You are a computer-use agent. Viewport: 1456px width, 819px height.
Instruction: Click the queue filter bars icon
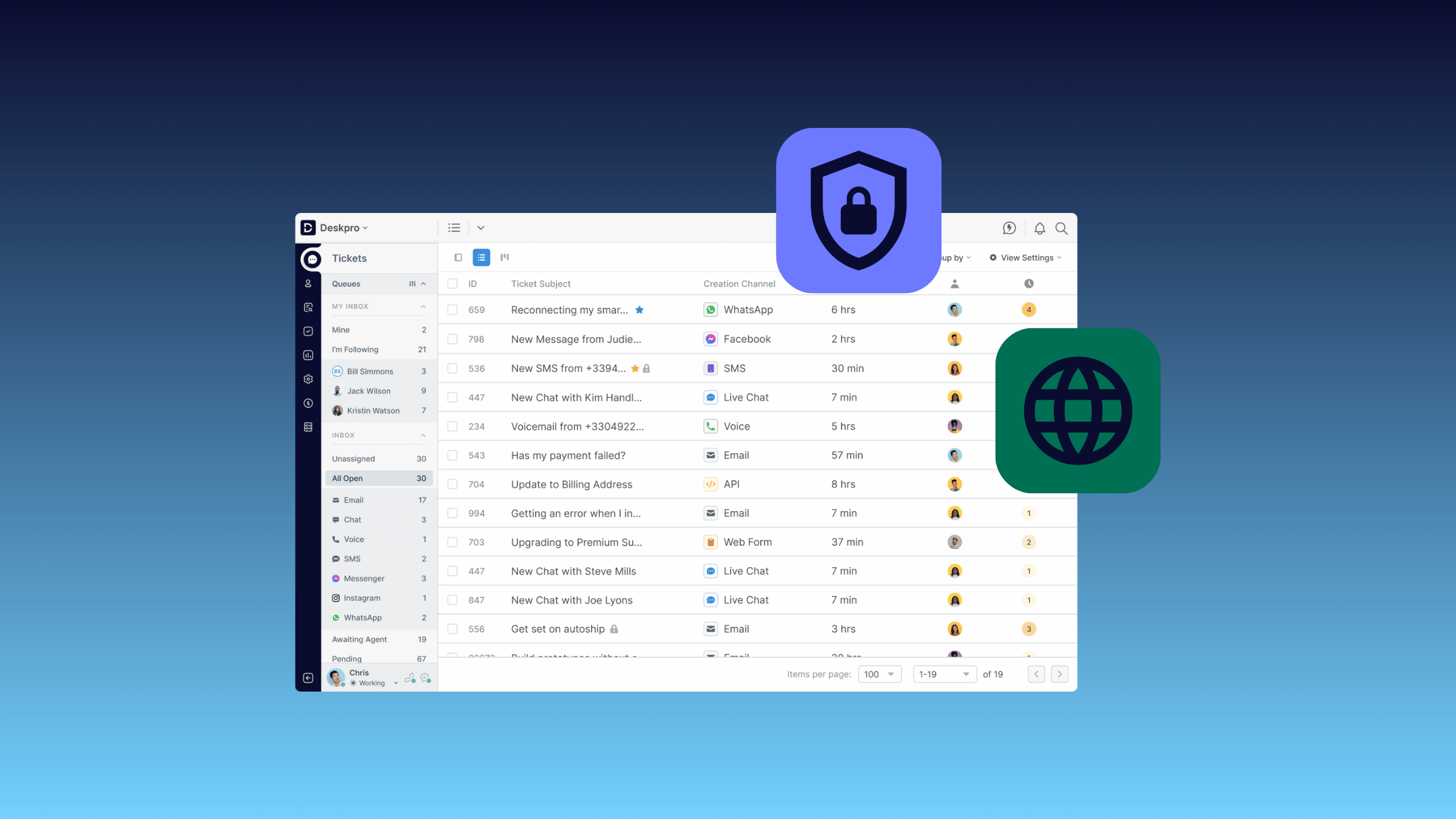(x=413, y=284)
